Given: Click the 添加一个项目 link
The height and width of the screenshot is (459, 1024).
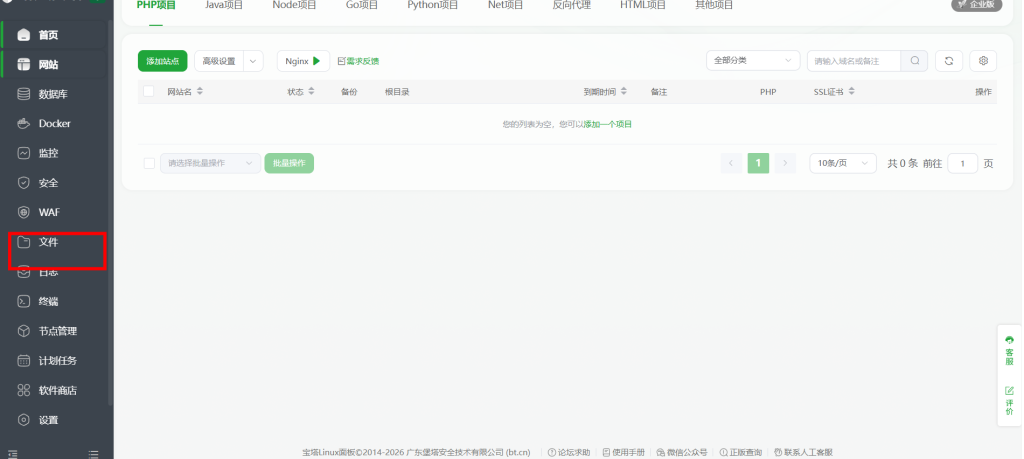Looking at the screenshot, I should coord(607,124).
